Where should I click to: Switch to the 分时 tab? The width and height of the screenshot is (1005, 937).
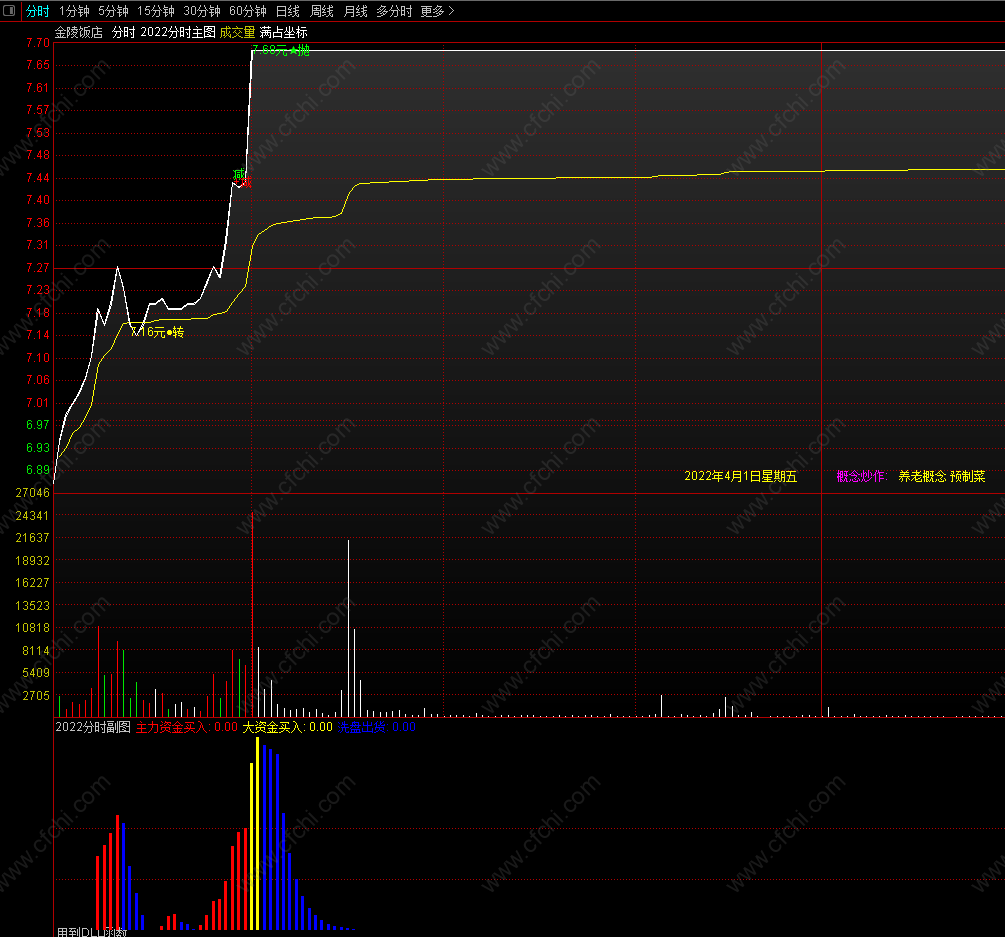point(37,11)
